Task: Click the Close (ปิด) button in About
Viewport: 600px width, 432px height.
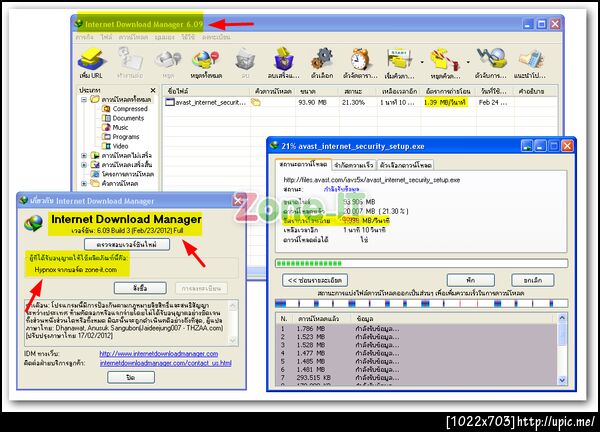Action: tap(131, 377)
